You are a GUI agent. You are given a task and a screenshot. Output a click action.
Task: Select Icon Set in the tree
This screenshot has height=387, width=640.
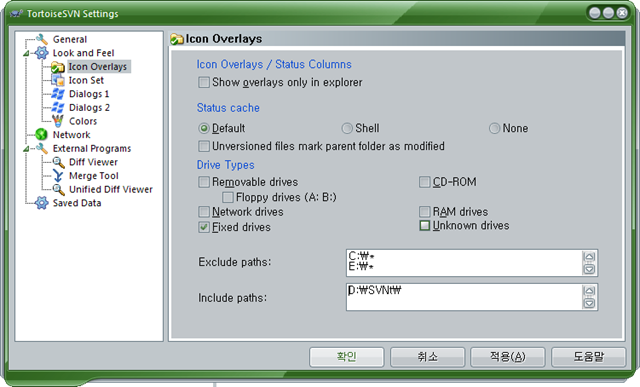[x=86, y=80]
